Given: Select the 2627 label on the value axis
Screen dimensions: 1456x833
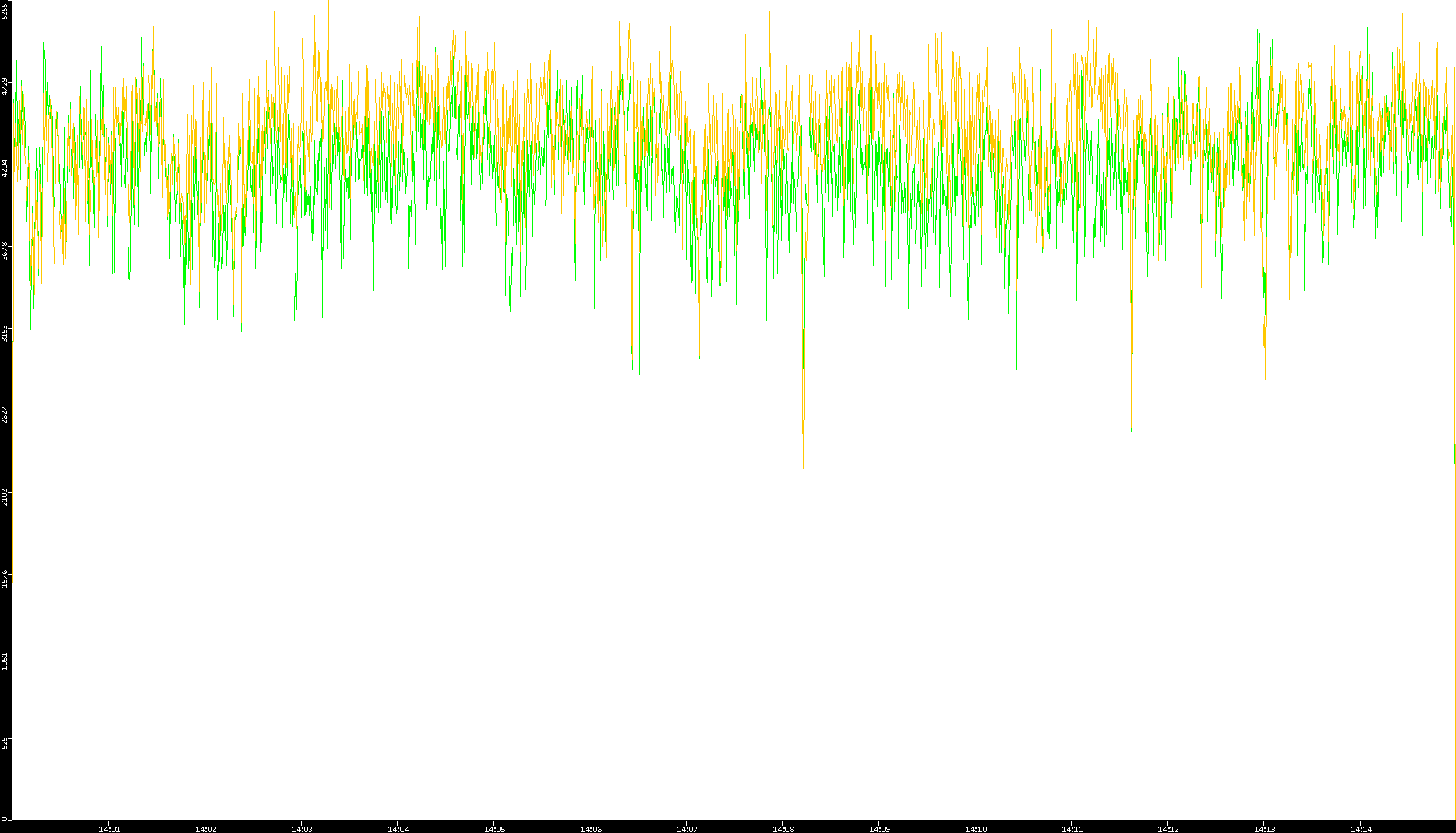Looking at the screenshot, I should (6, 414).
